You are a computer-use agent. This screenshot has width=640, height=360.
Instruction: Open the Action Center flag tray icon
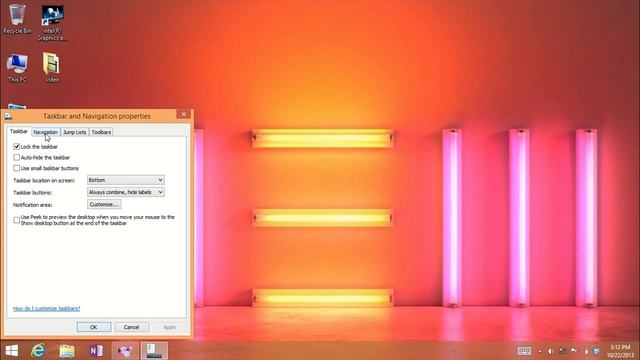click(574, 351)
